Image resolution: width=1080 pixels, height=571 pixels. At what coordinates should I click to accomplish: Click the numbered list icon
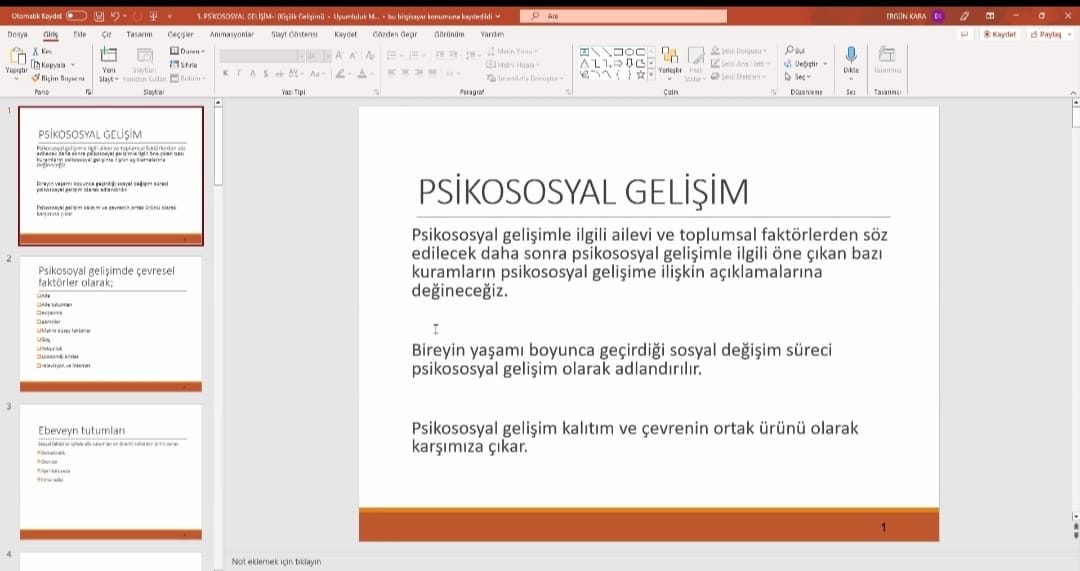coord(413,55)
